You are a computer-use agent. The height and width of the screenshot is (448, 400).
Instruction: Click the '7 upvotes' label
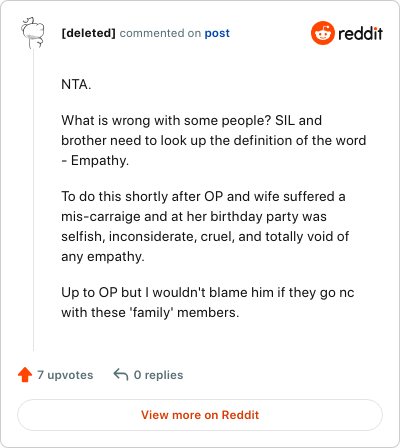click(x=65, y=375)
